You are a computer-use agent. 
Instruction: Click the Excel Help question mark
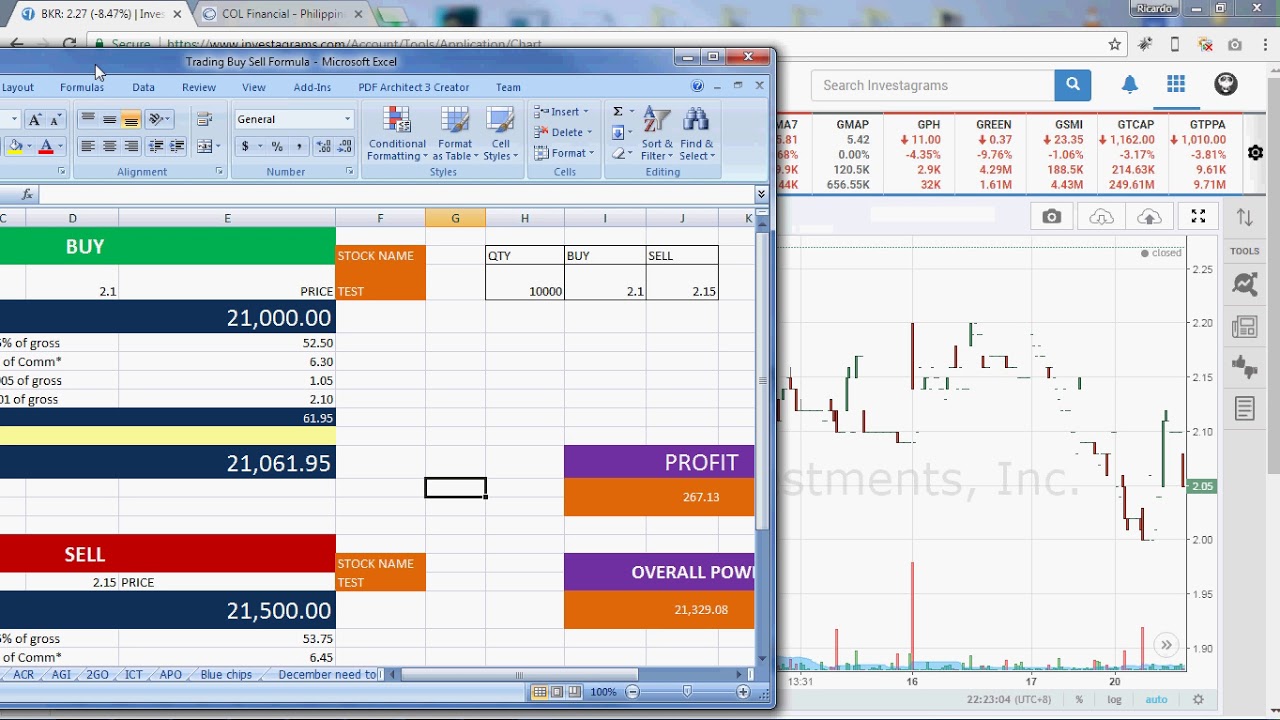pos(697,87)
